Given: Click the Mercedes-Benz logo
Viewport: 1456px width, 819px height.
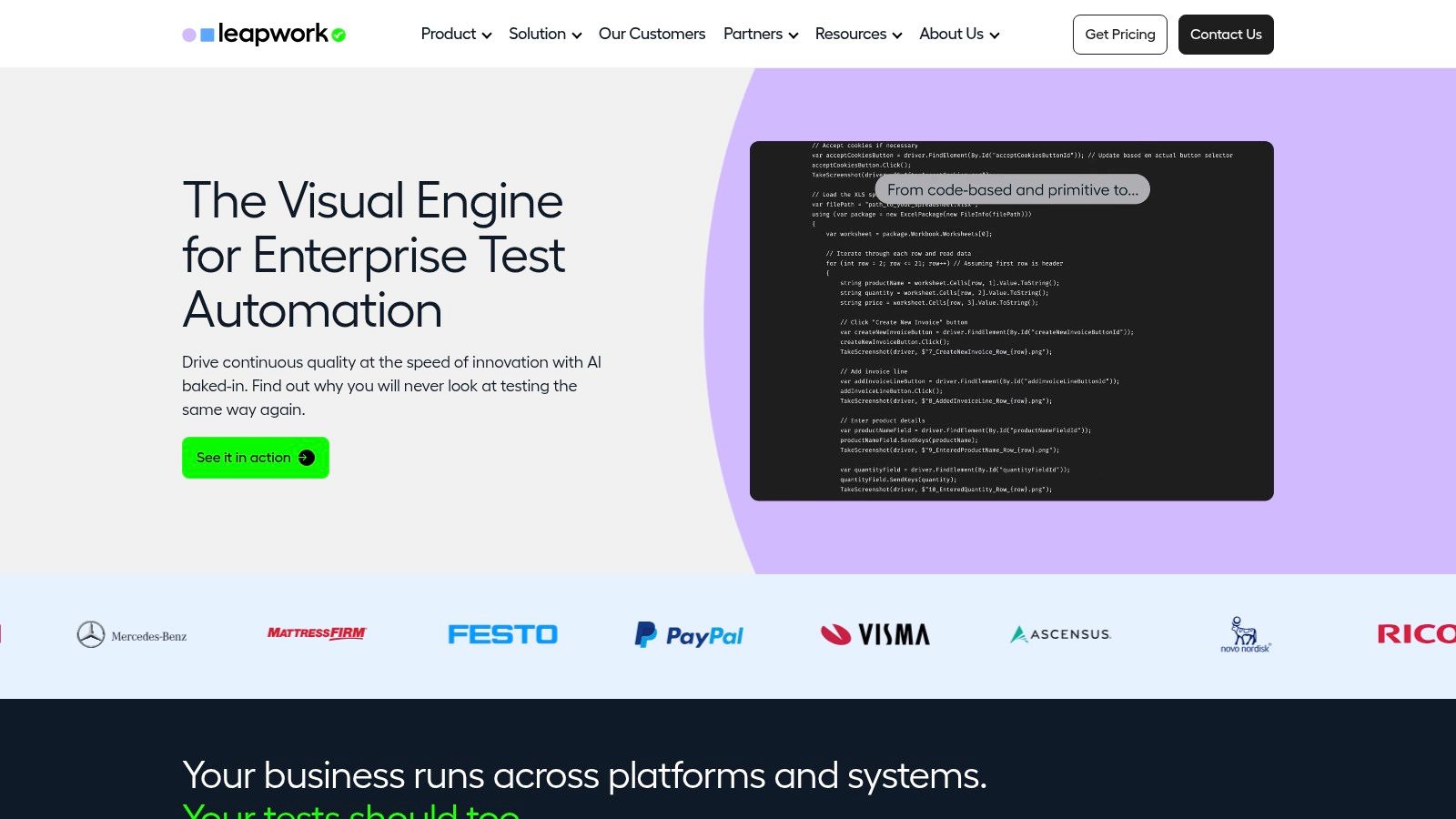Looking at the screenshot, I should click(x=132, y=634).
